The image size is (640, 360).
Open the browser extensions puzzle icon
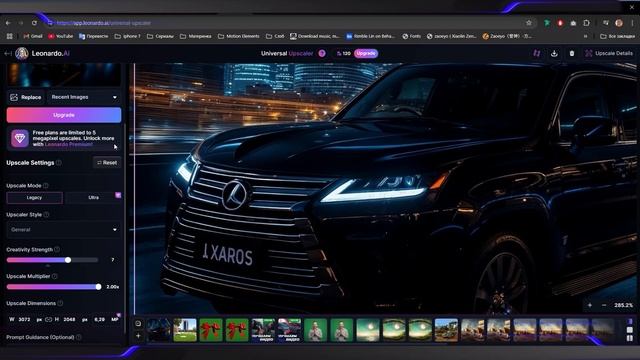[587, 23]
